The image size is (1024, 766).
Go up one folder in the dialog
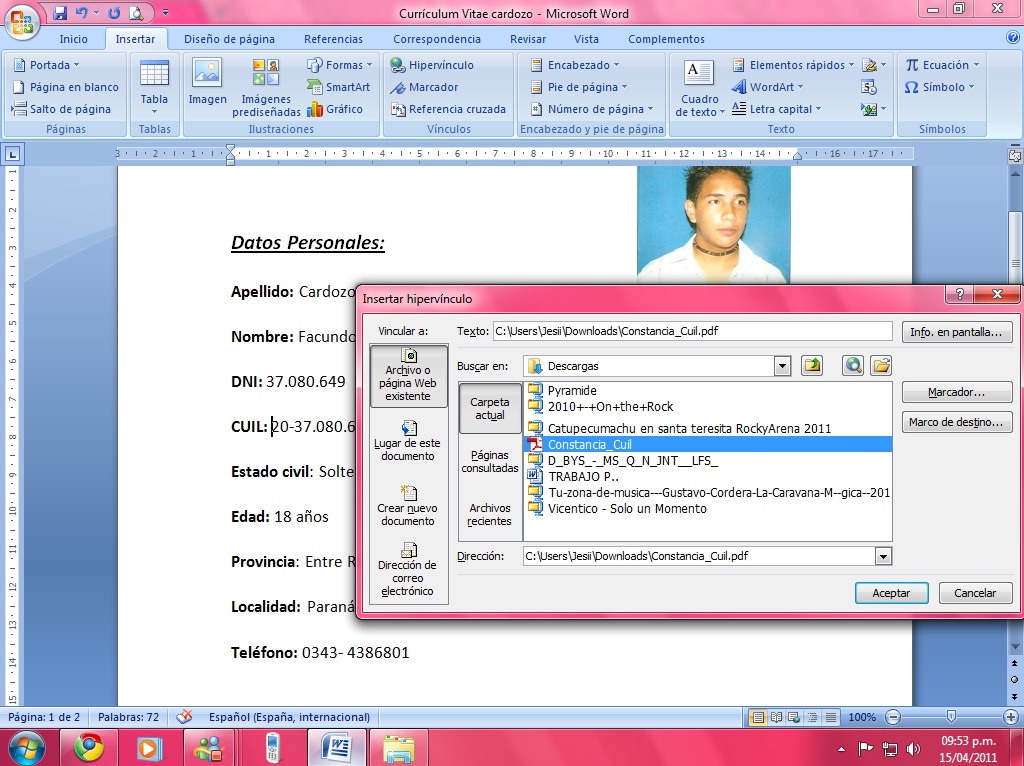812,366
